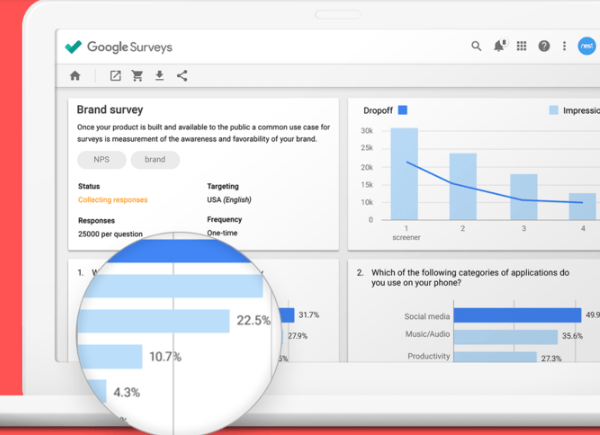Open the three-dot more options menu
Viewport: 600px width, 435px height.
point(564,46)
